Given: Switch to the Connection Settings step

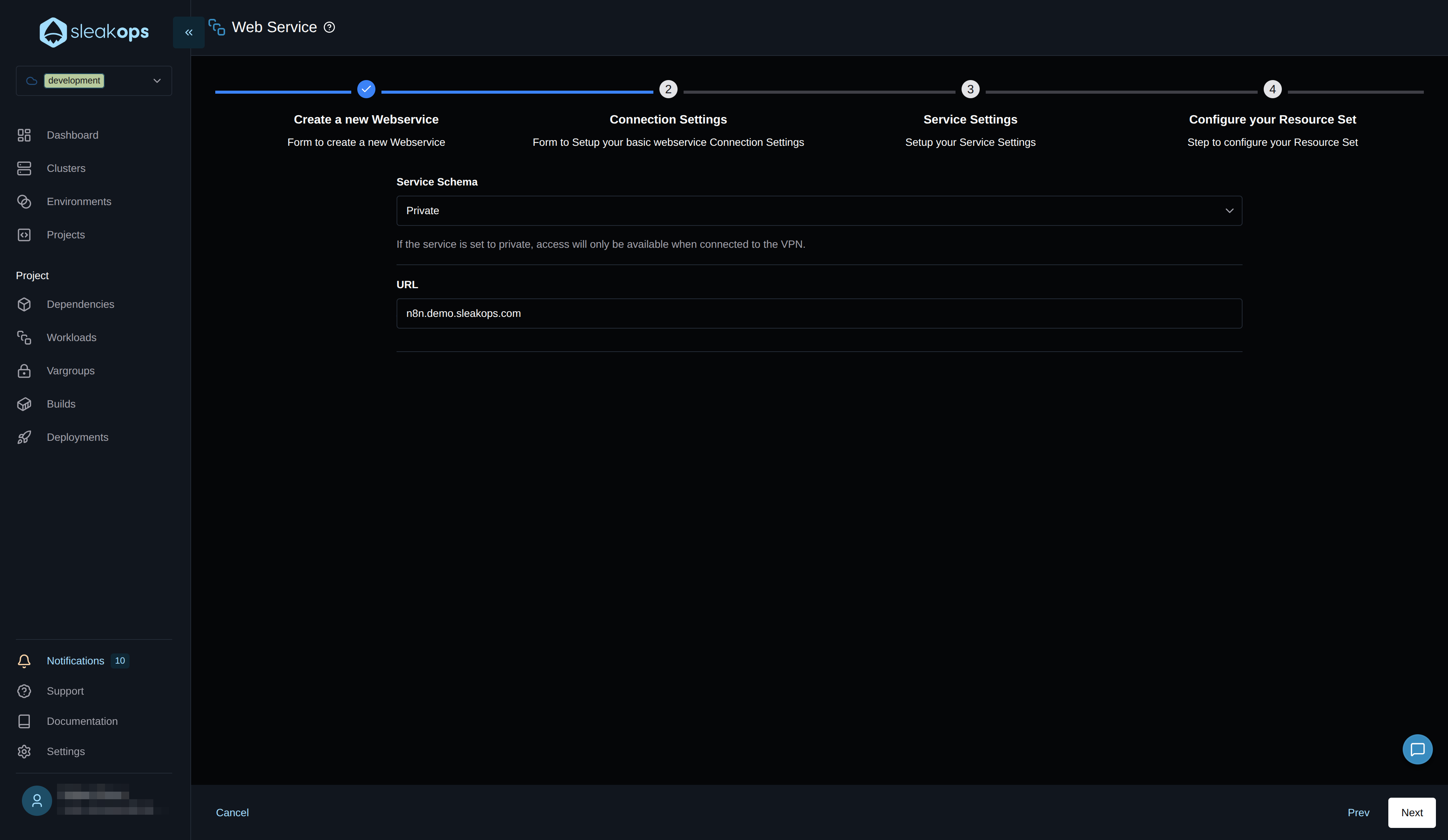Looking at the screenshot, I should (x=668, y=89).
